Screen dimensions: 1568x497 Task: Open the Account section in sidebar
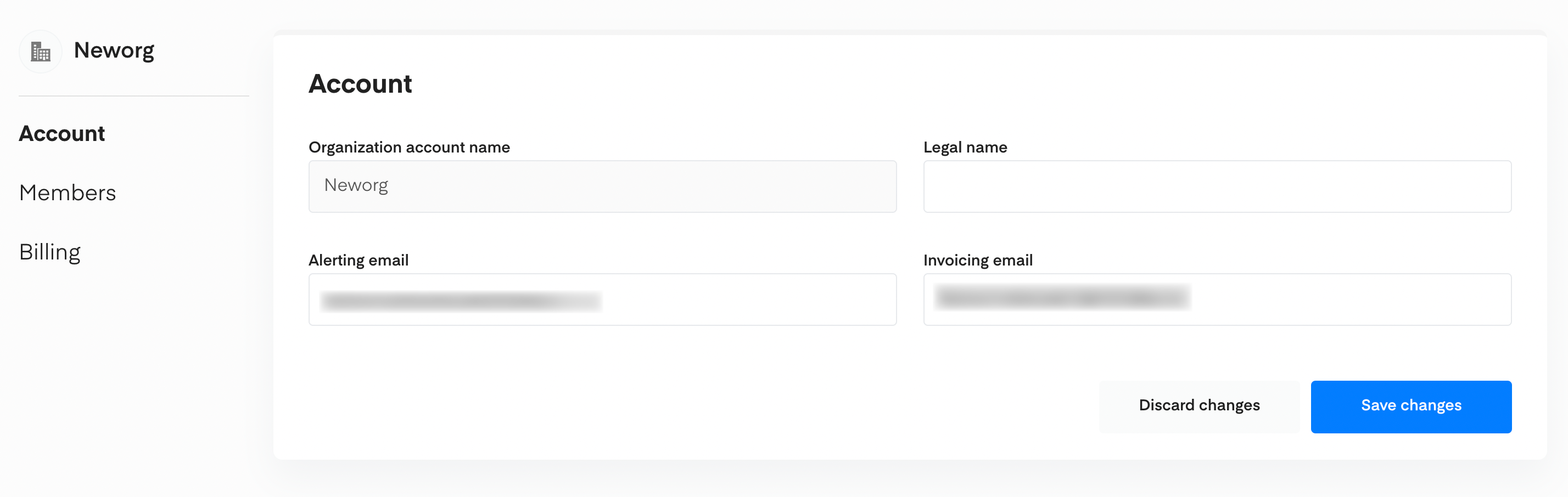(x=62, y=133)
